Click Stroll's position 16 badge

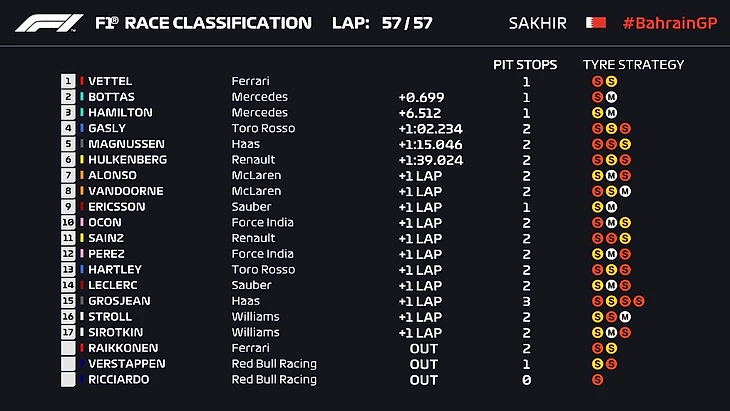(68, 317)
